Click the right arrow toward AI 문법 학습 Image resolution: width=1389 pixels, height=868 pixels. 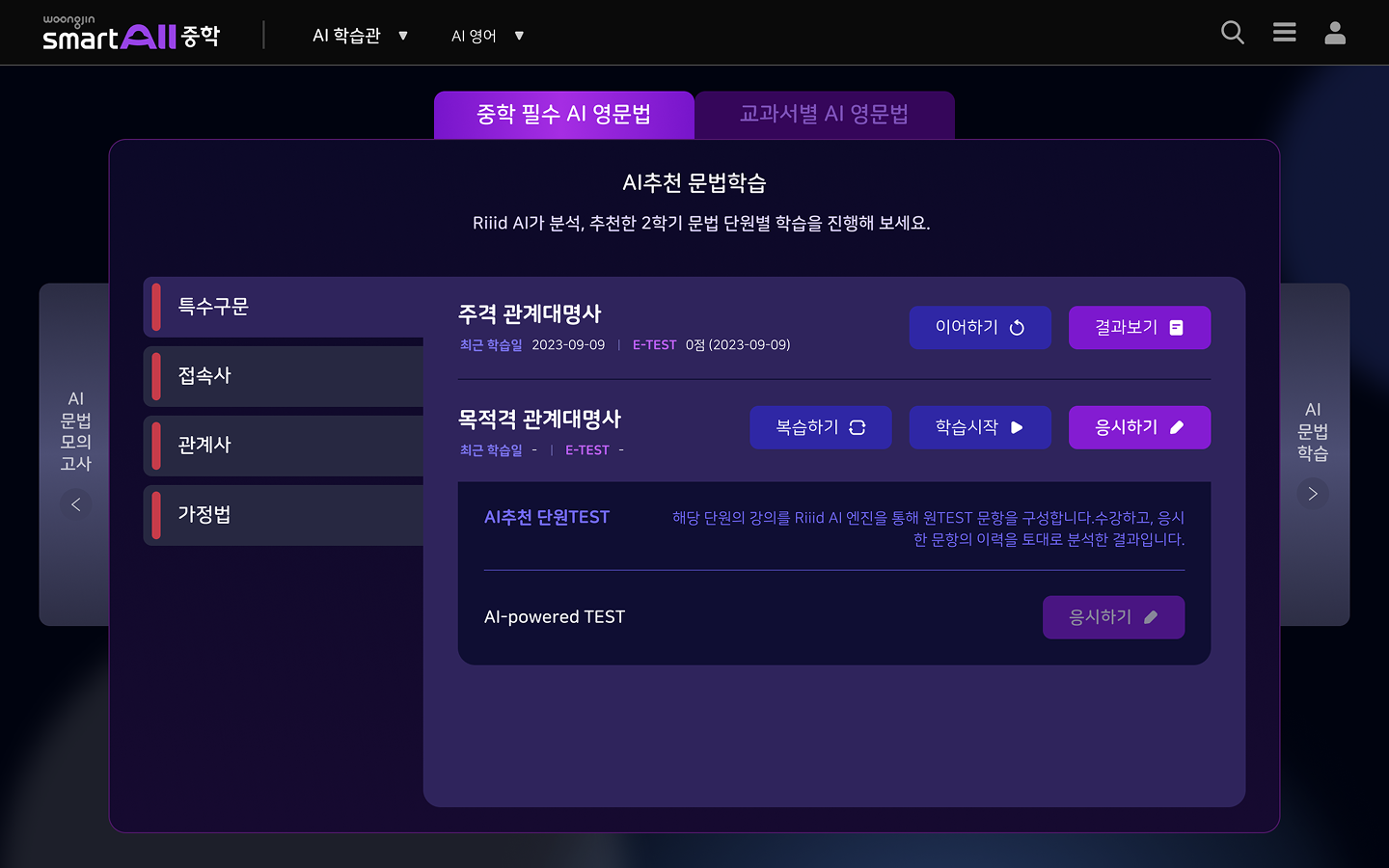[1312, 493]
